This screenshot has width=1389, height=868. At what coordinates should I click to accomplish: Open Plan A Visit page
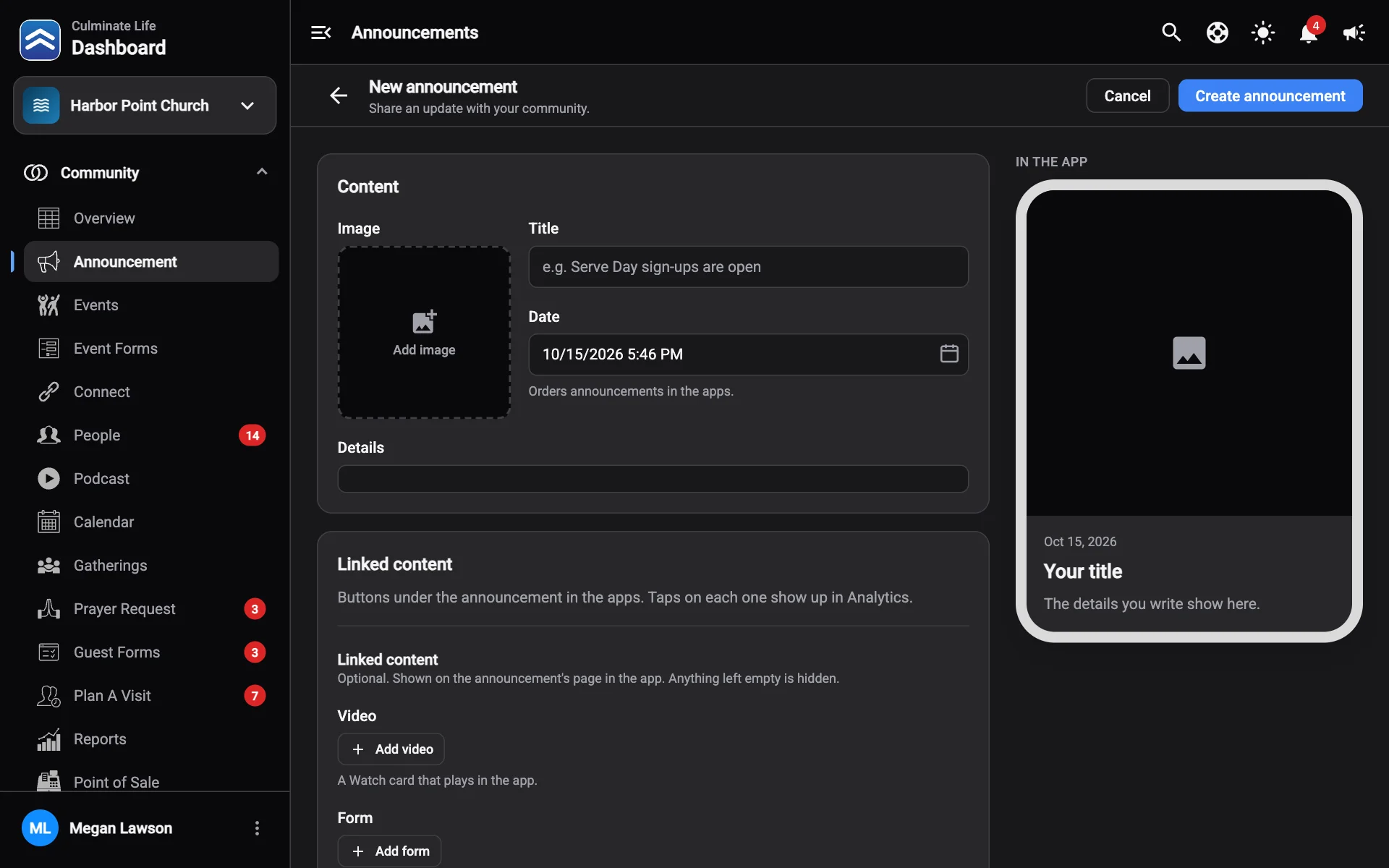point(151,695)
